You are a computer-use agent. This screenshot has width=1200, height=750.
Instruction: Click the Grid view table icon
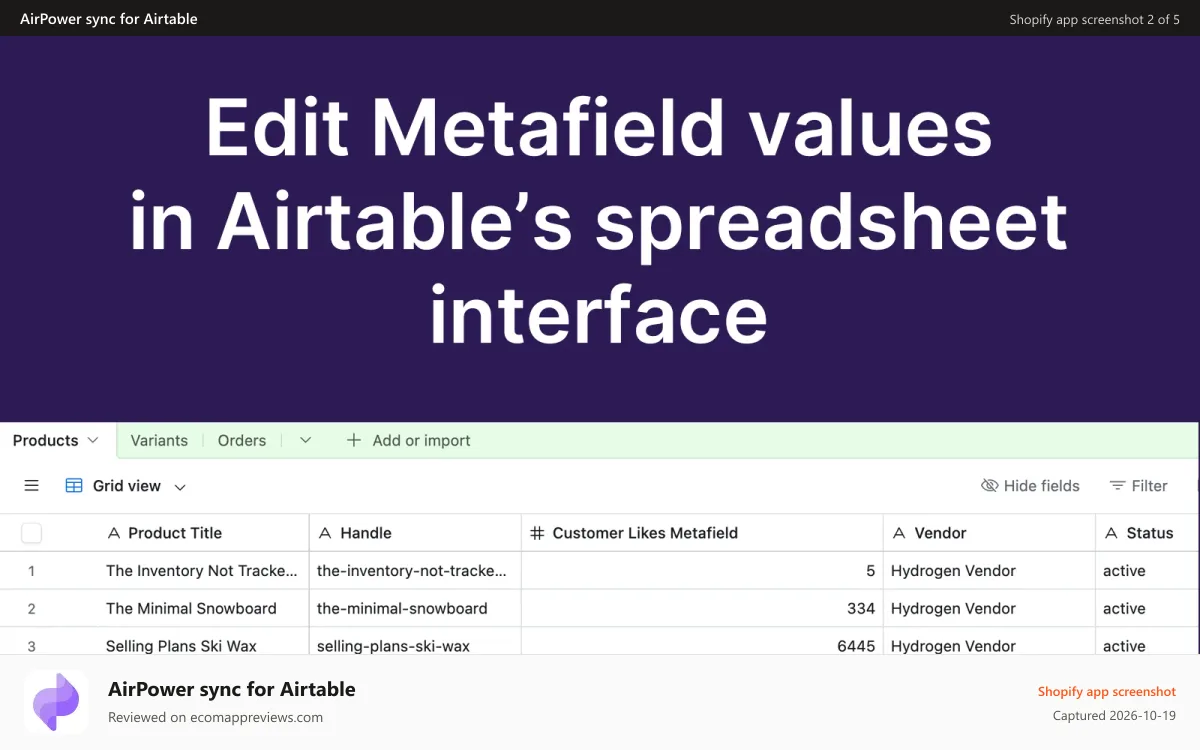(74, 486)
